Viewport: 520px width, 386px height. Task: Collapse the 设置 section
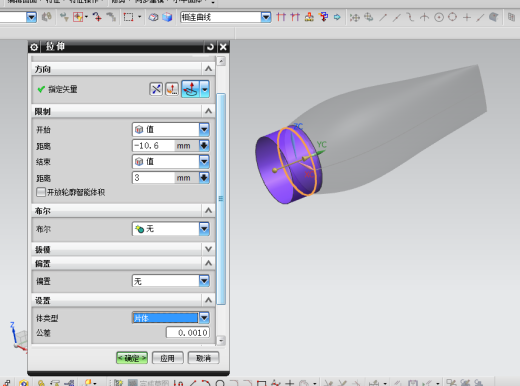[208, 300]
